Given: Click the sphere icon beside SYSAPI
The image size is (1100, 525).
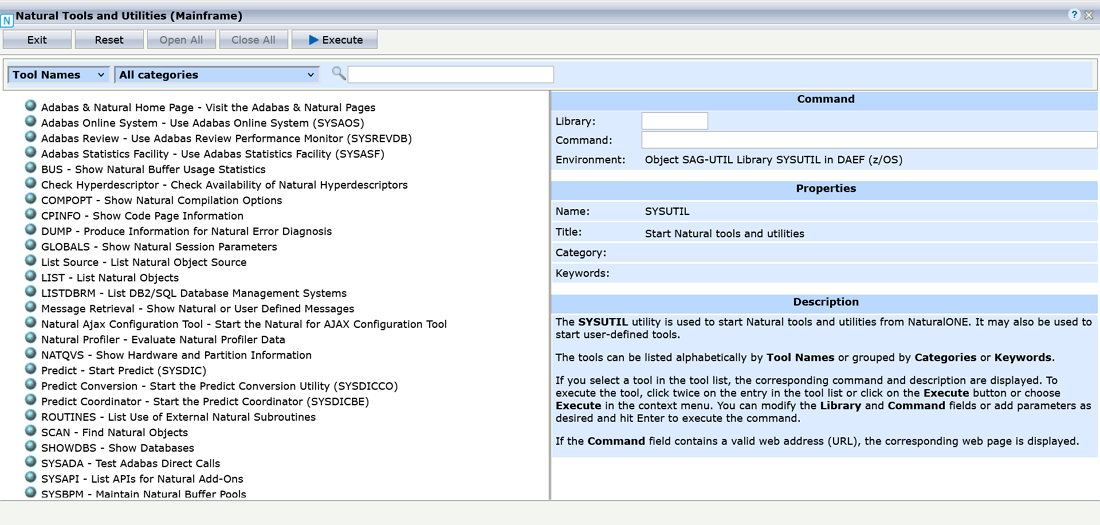Looking at the screenshot, I should coord(30,477).
